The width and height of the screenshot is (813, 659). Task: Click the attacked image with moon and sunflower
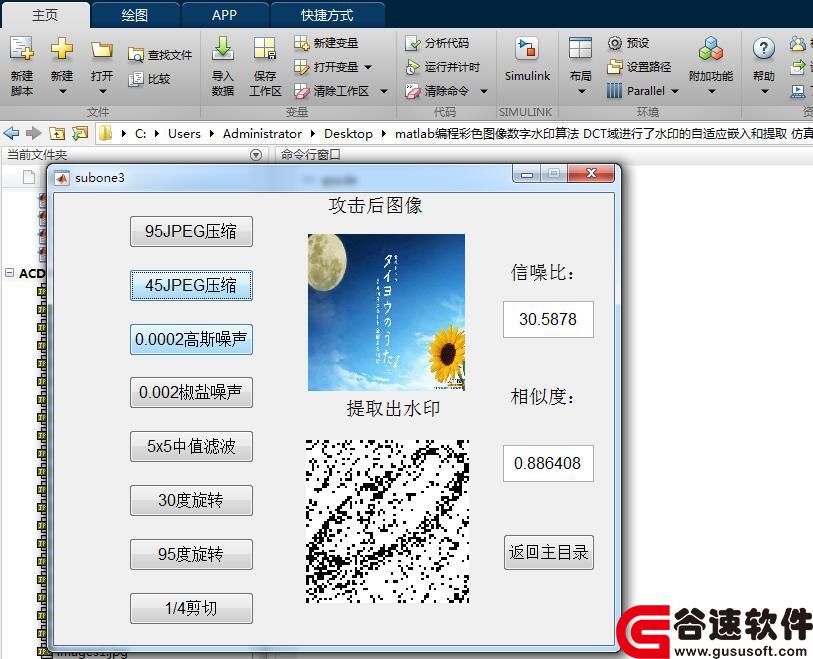386,312
